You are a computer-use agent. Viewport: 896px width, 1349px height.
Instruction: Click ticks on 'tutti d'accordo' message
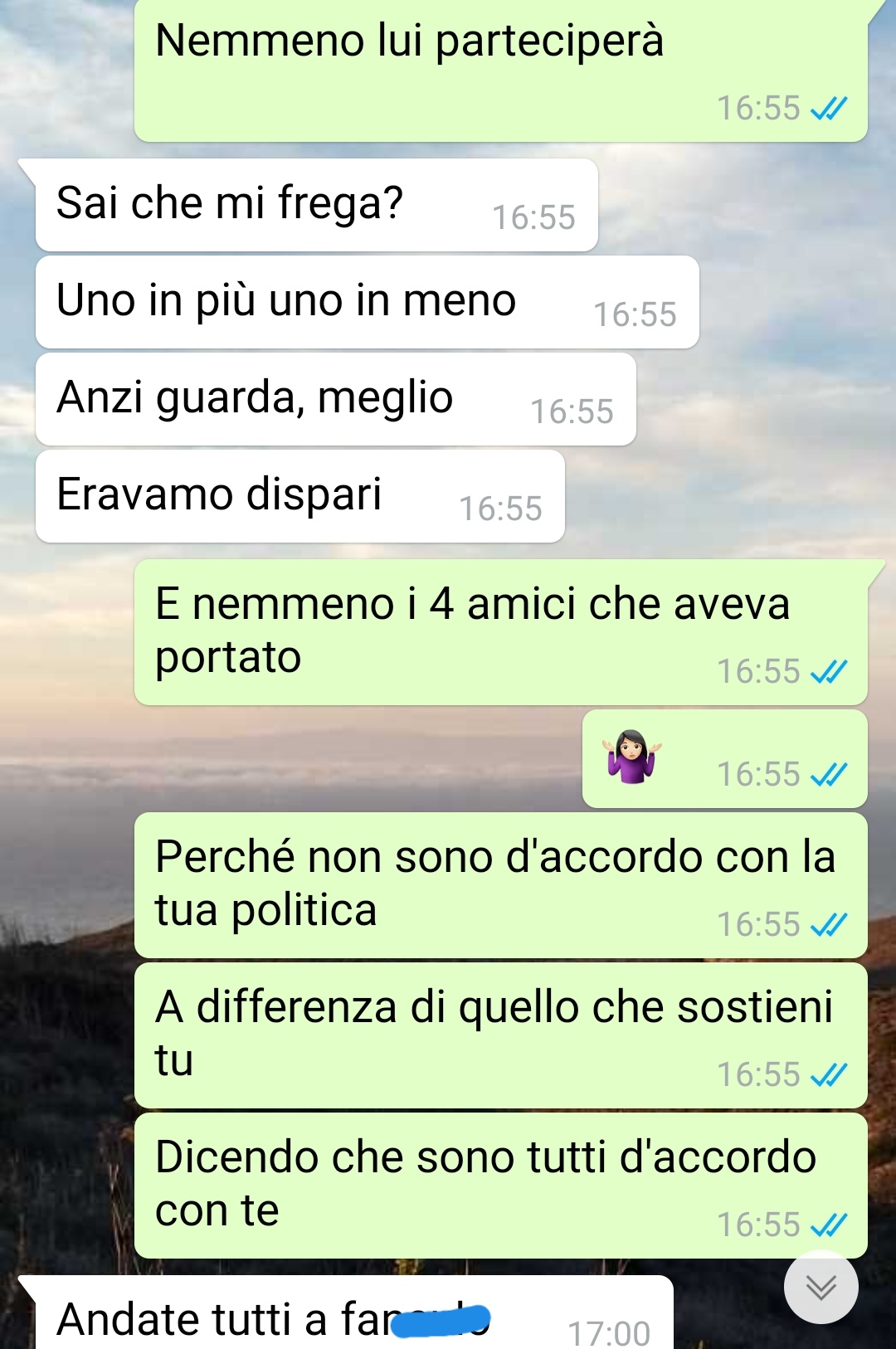click(828, 1225)
